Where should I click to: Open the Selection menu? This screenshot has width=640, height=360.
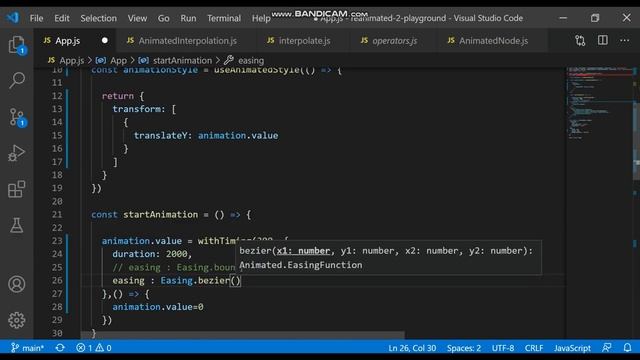[x=98, y=18]
